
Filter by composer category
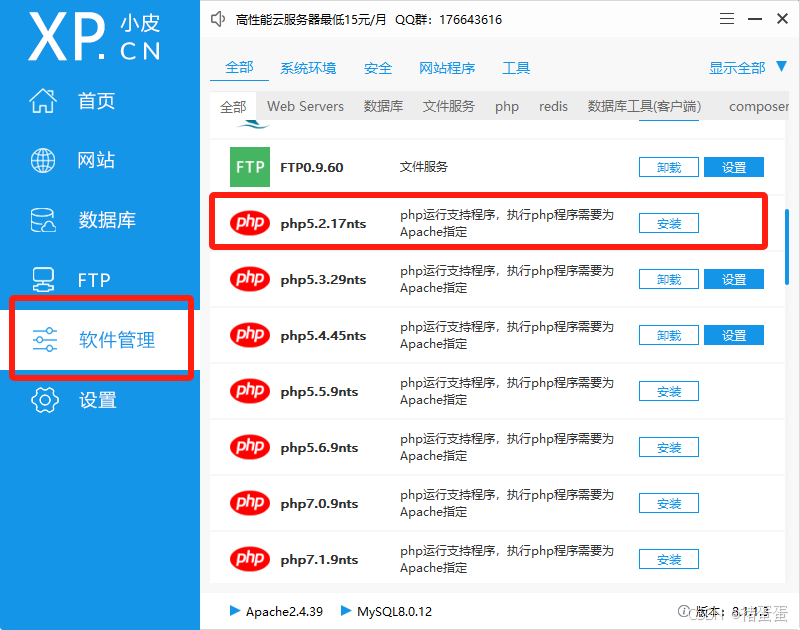pos(759,107)
